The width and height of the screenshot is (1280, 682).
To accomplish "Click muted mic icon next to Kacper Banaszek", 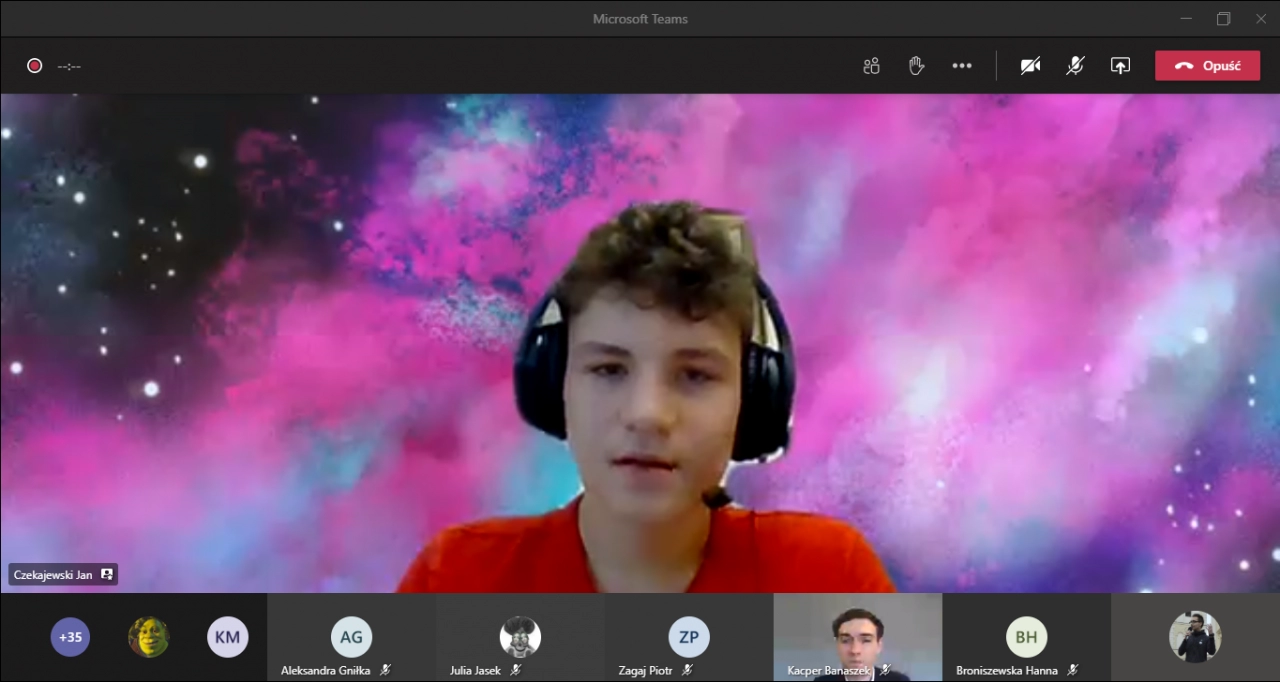I will click(x=885, y=670).
